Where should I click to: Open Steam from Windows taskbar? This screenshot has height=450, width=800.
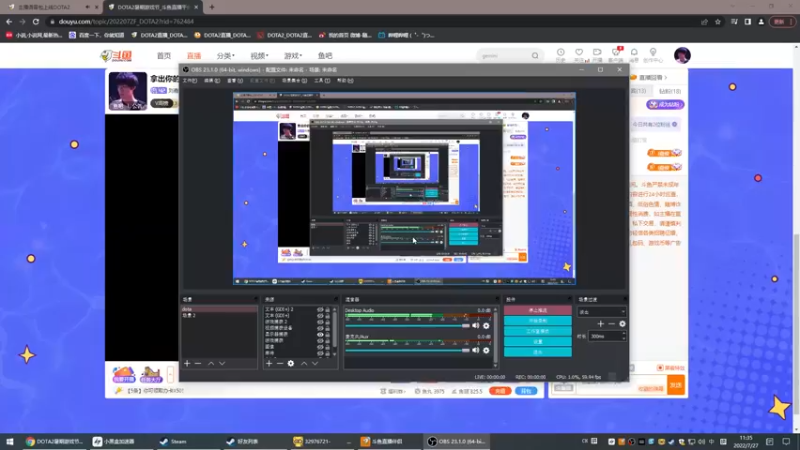pyautogui.click(x=173, y=441)
